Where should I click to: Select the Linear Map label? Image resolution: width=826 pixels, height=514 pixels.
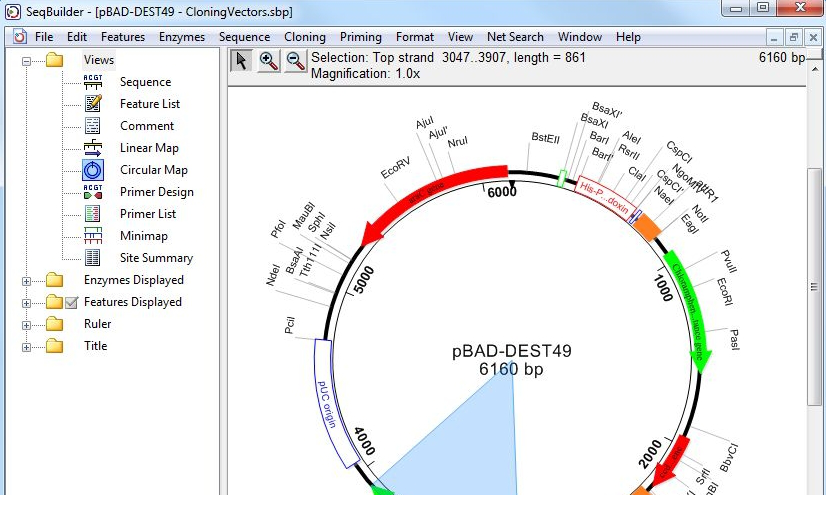tap(149, 148)
